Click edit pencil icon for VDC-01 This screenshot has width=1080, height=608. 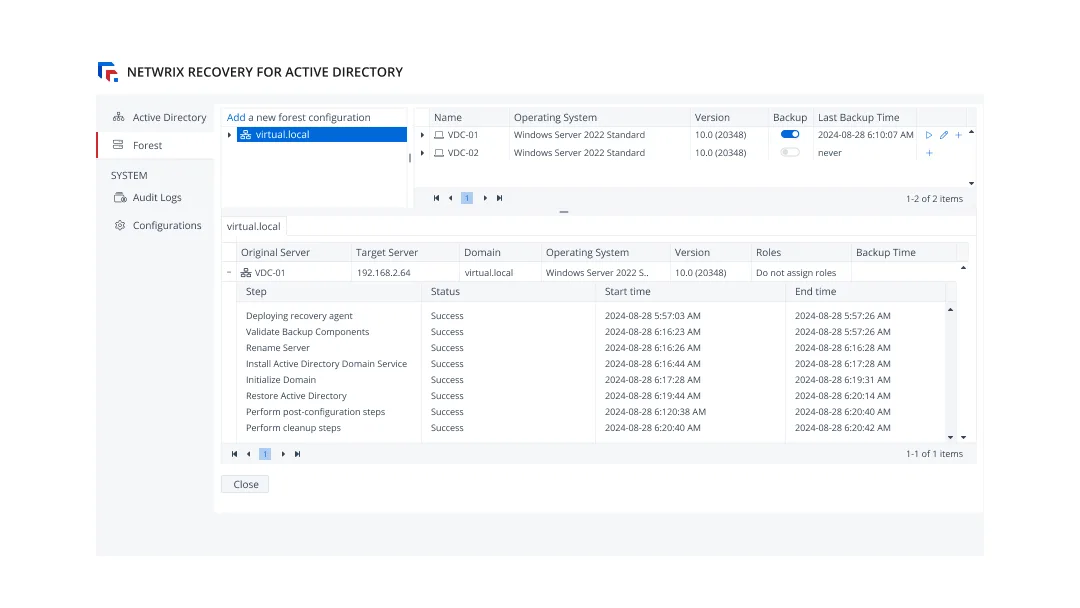click(944, 135)
